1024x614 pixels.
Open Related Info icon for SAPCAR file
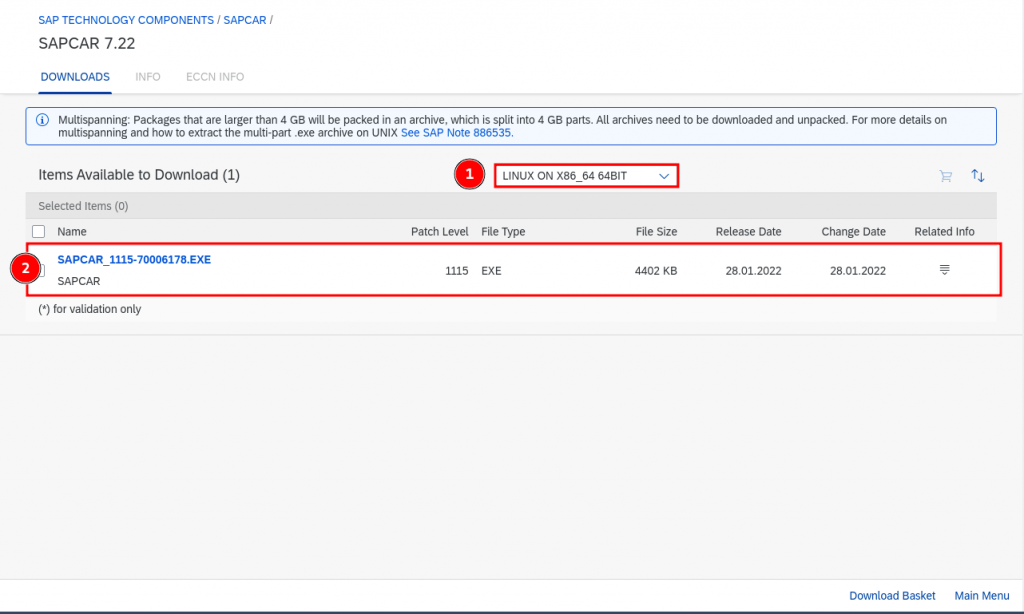click(x=944, y=270)
